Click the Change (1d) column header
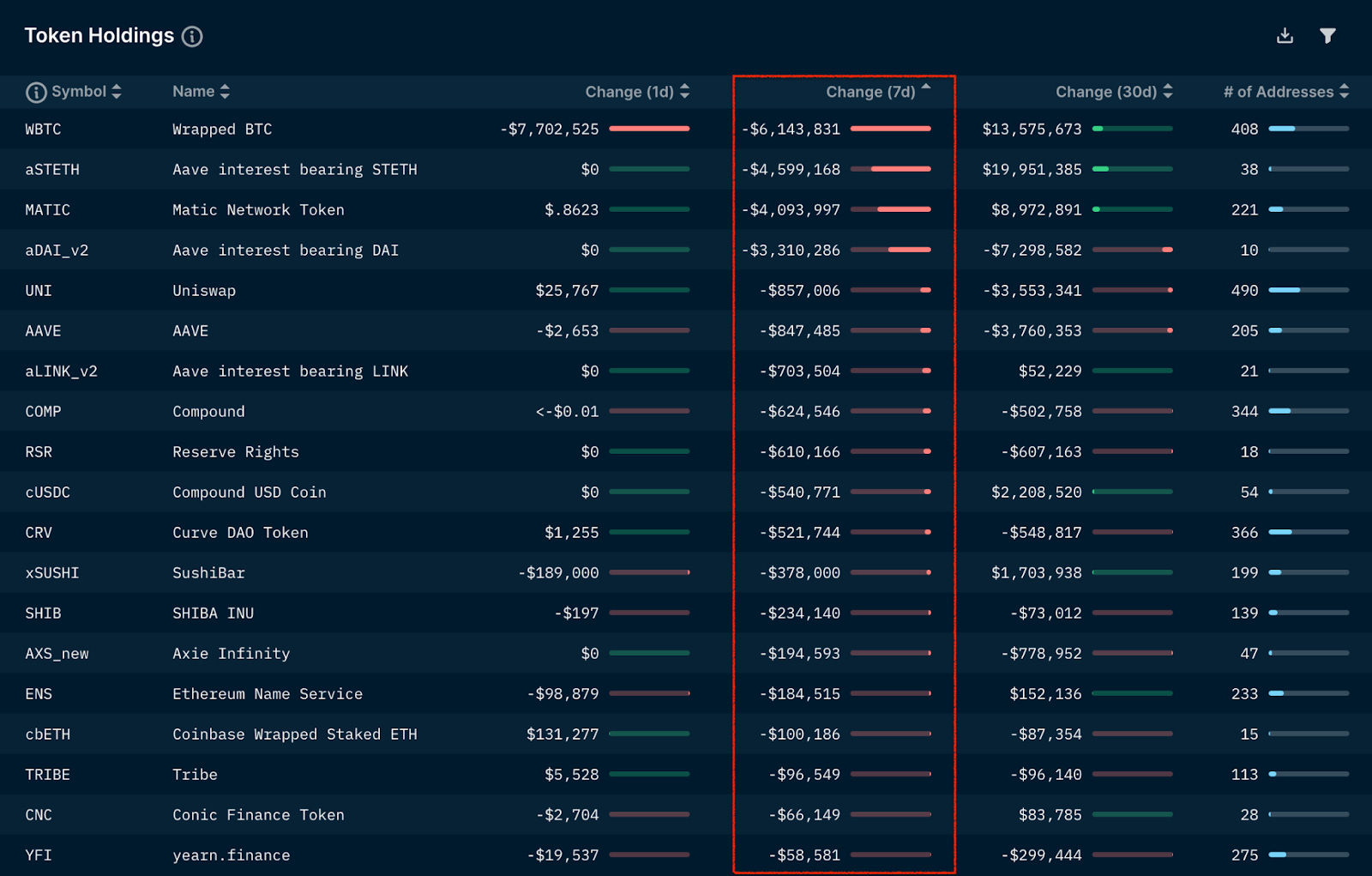This screenshot has width=1372, height=876. pyautogui.click(x=629, y=92)
